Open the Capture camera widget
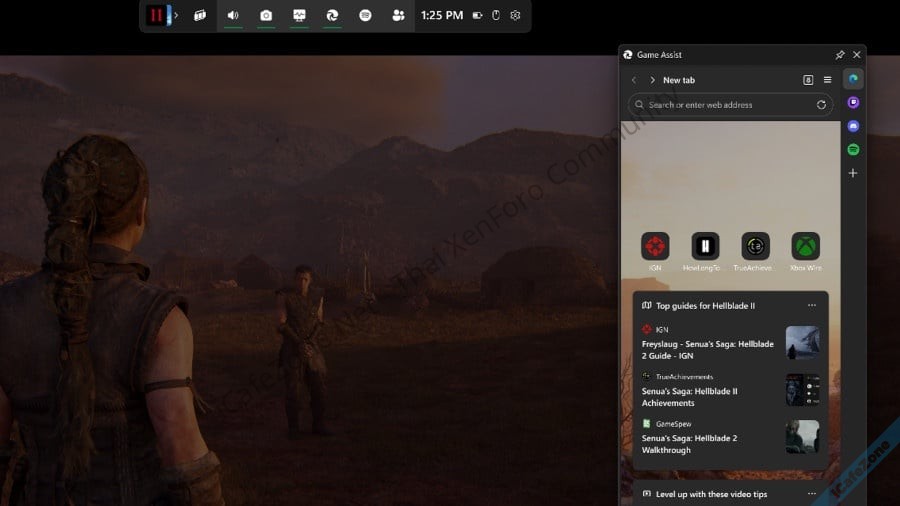The width and height of the screenshot is (900, 506). (266, 16)
